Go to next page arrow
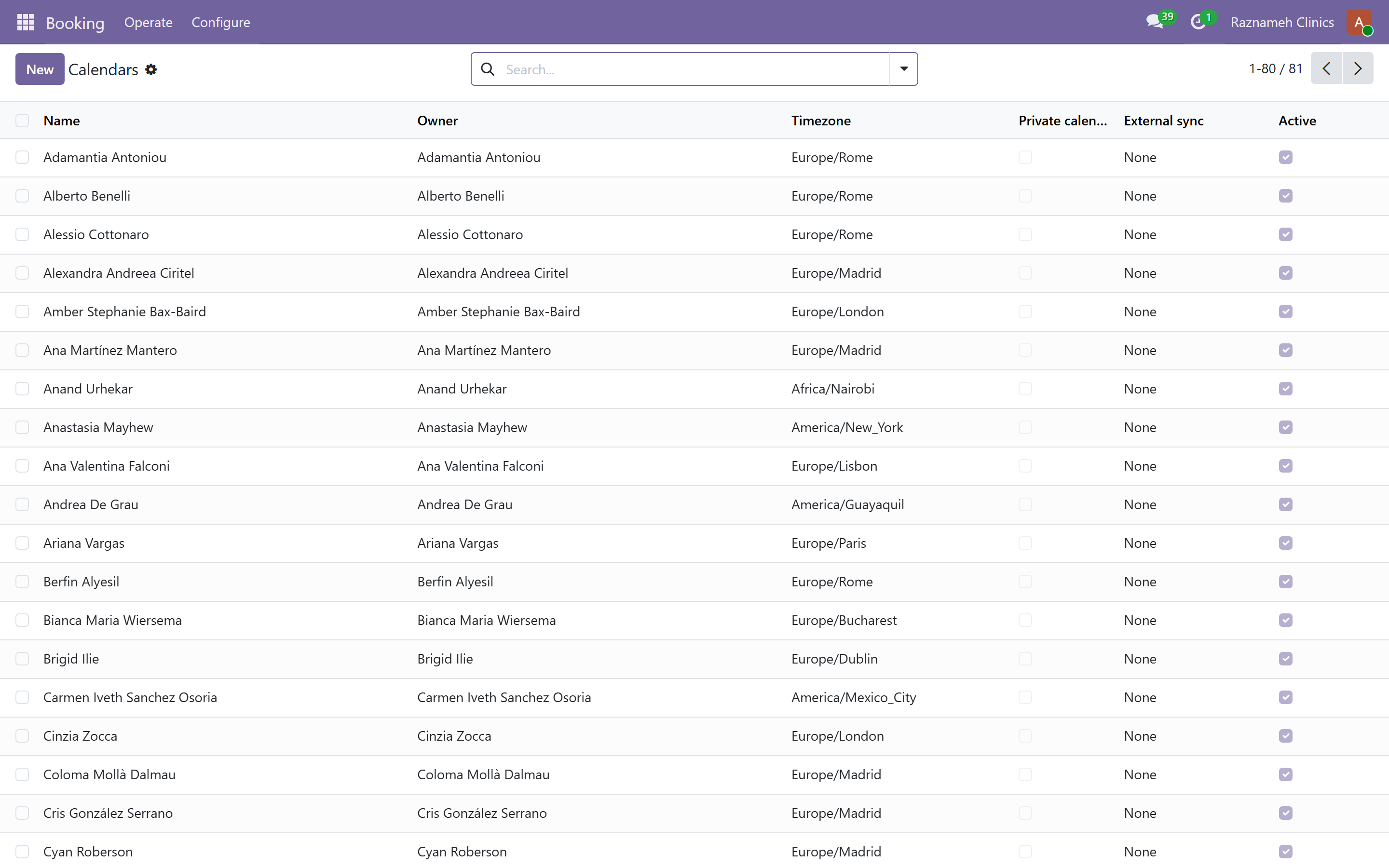 (1358, 69)
